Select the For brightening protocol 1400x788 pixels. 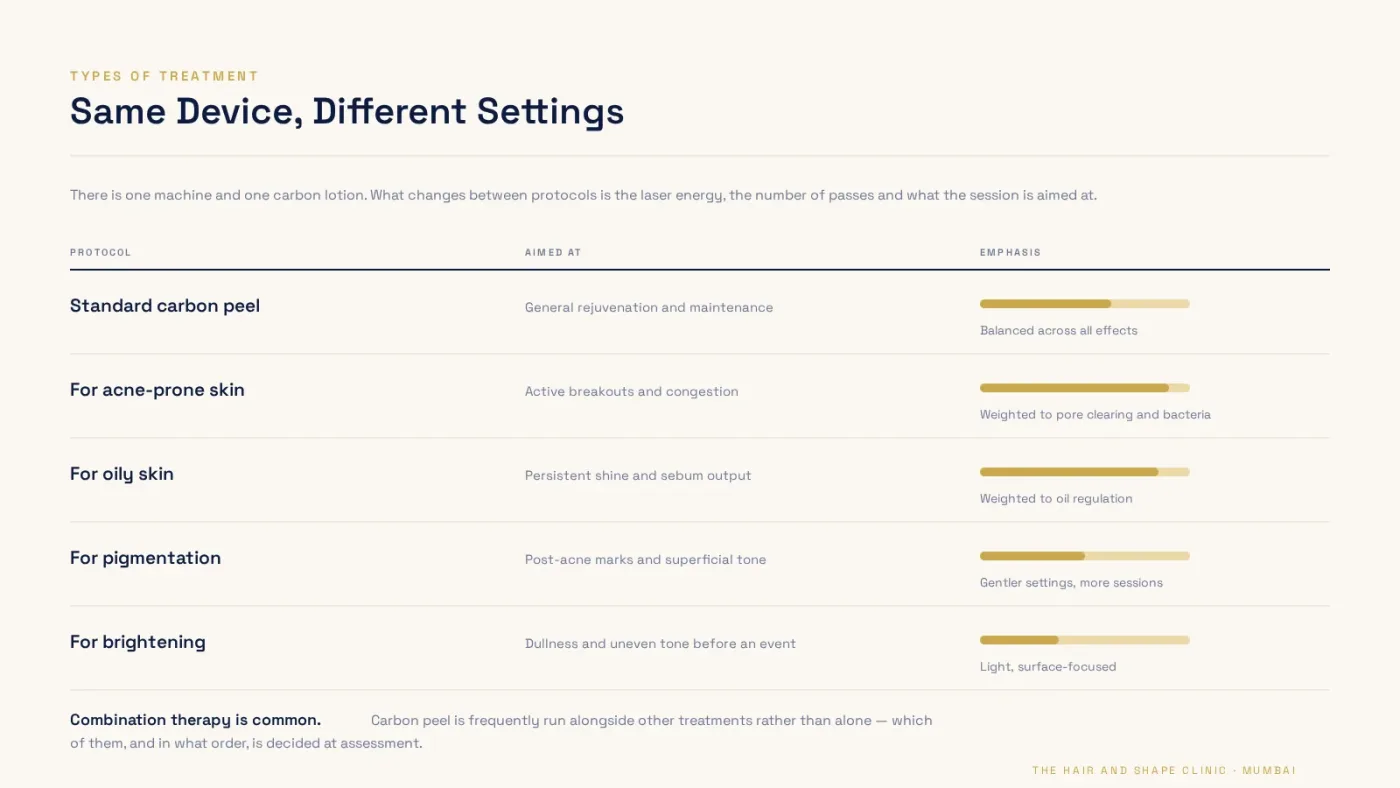coord(138,642)
